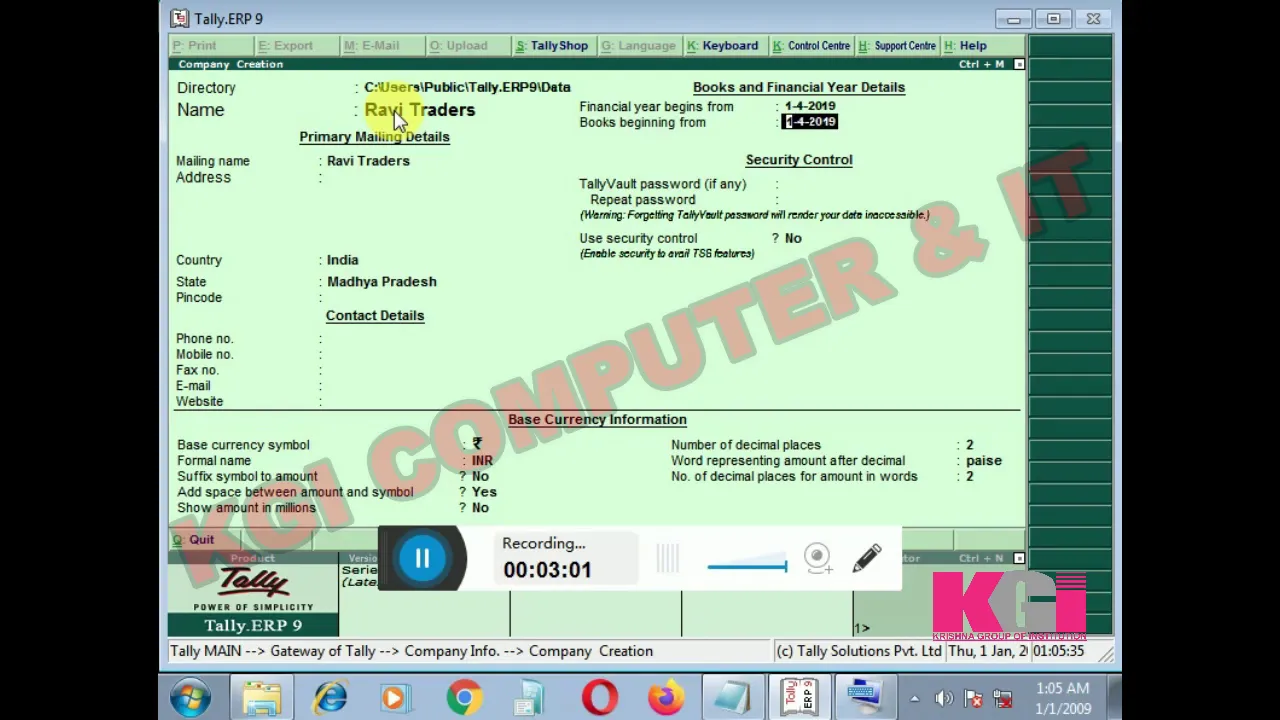
Task: Launch the Opera browser from the taskbar
Action: (x=600, y=698)
